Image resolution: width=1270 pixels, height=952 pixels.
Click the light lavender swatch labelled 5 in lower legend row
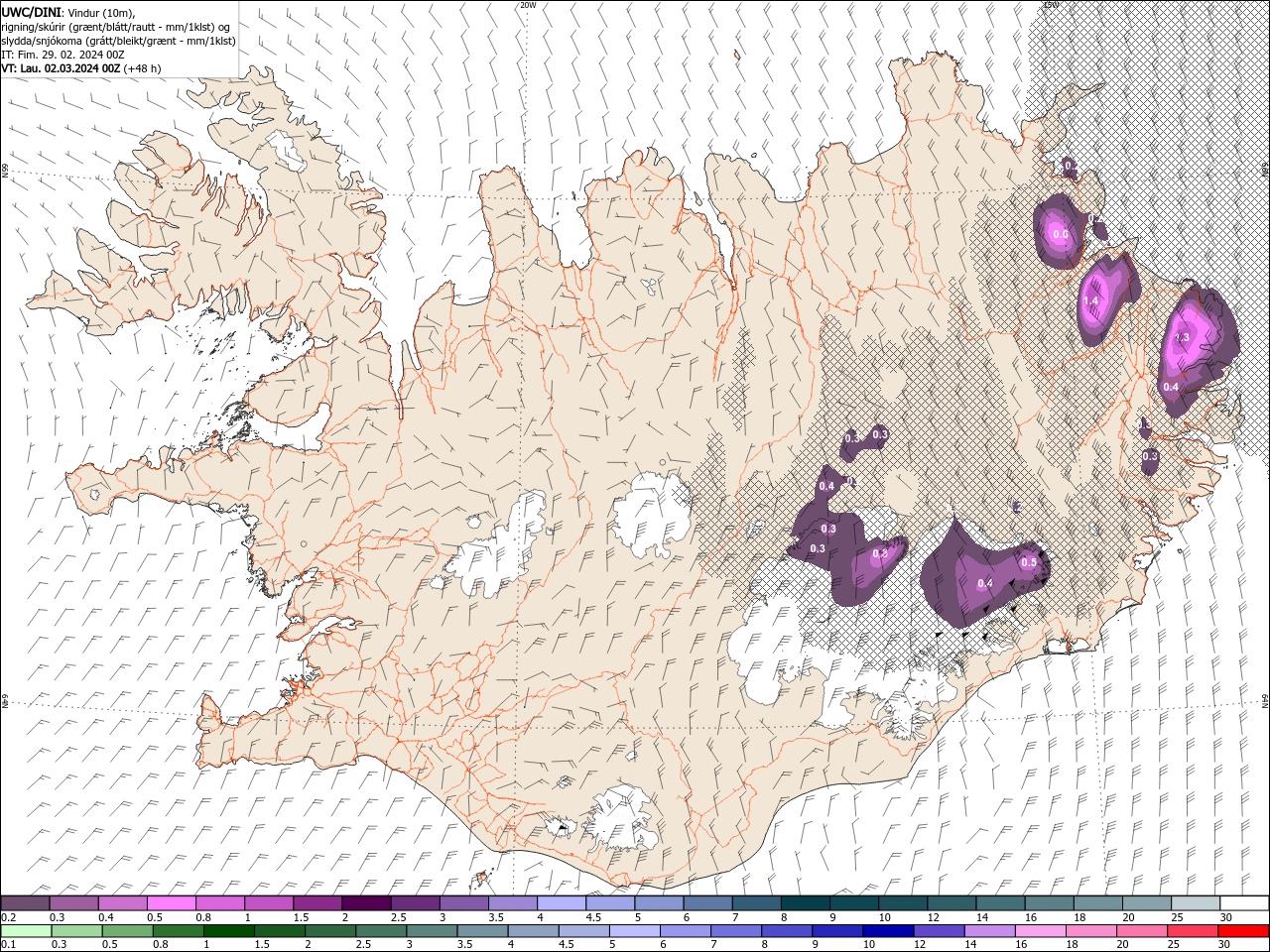[x=634, y=931]
